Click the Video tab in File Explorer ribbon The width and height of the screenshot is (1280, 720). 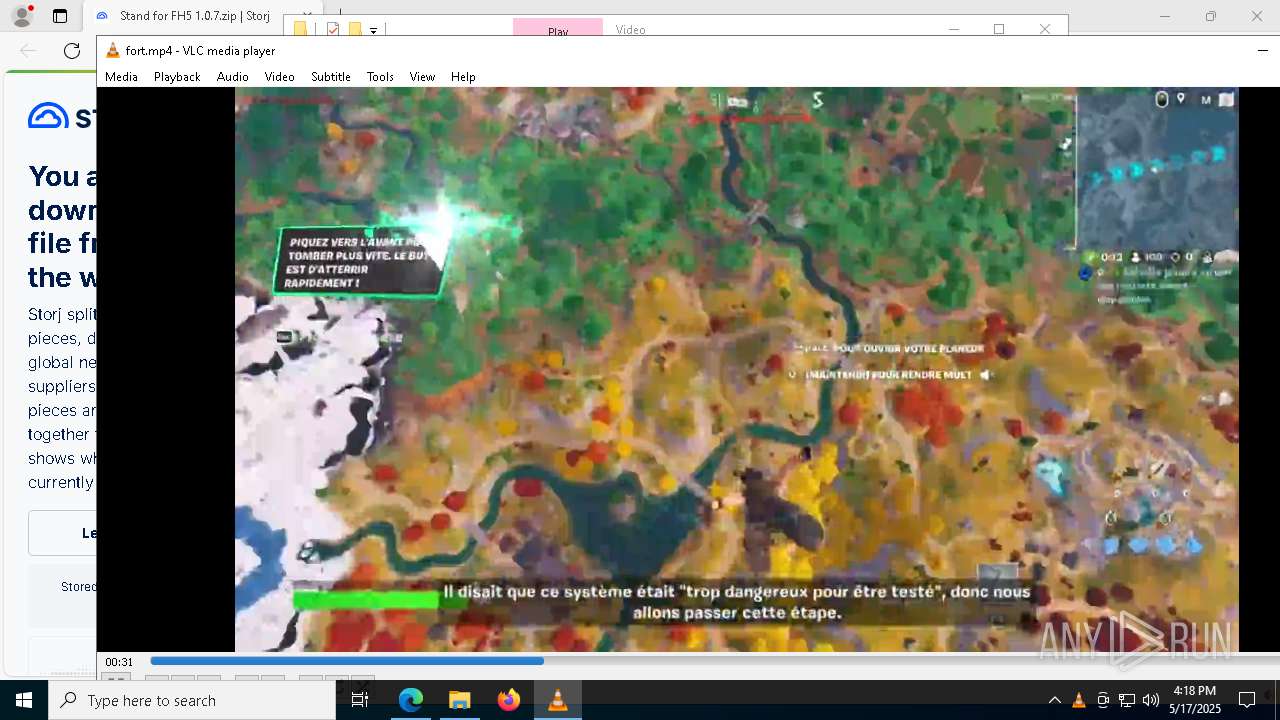pyautogui.click(x=631, y=29)
